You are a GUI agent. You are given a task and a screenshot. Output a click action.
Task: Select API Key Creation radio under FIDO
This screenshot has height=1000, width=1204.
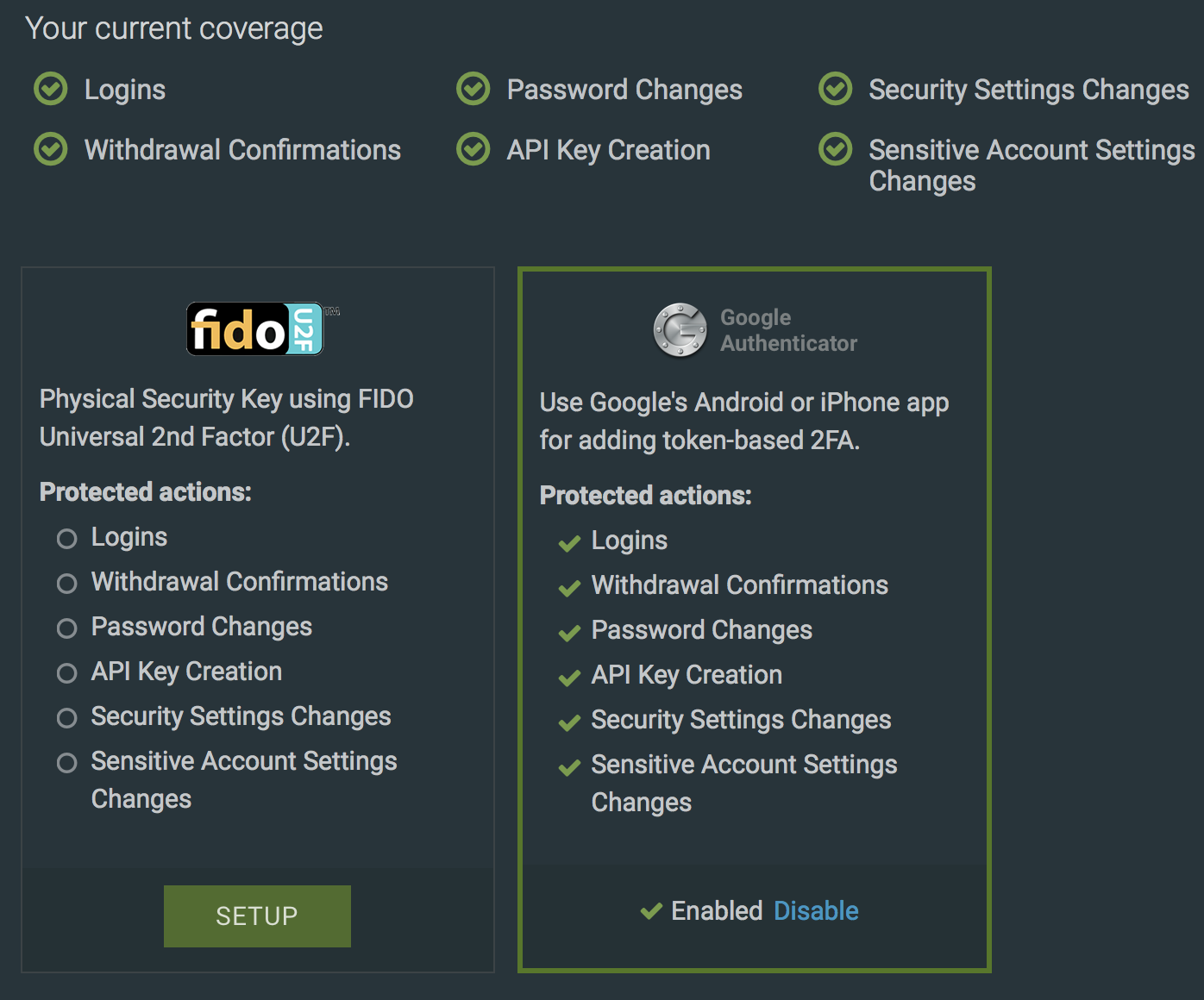pos(66,673)
